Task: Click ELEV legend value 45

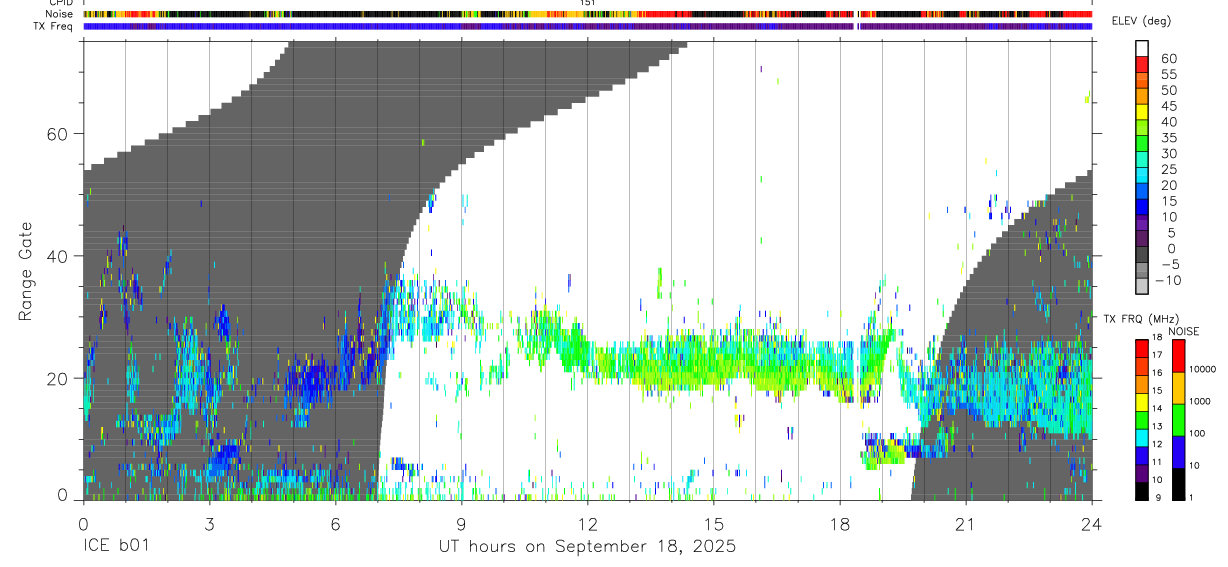Action: click(1168, 106)
